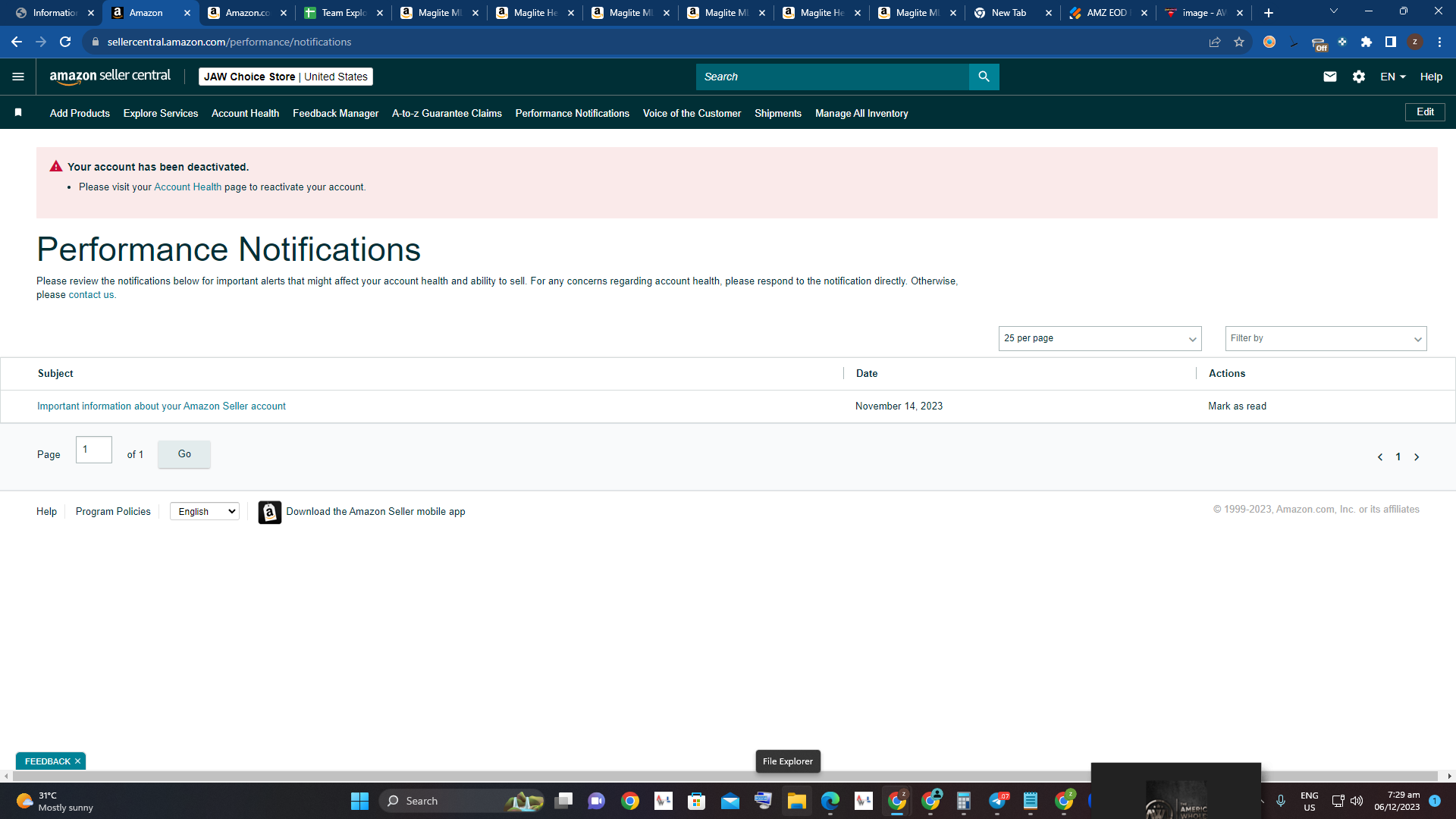Go back in browser history
The height and width of the screenshot is (819, 1456).
tap(17, 42)
